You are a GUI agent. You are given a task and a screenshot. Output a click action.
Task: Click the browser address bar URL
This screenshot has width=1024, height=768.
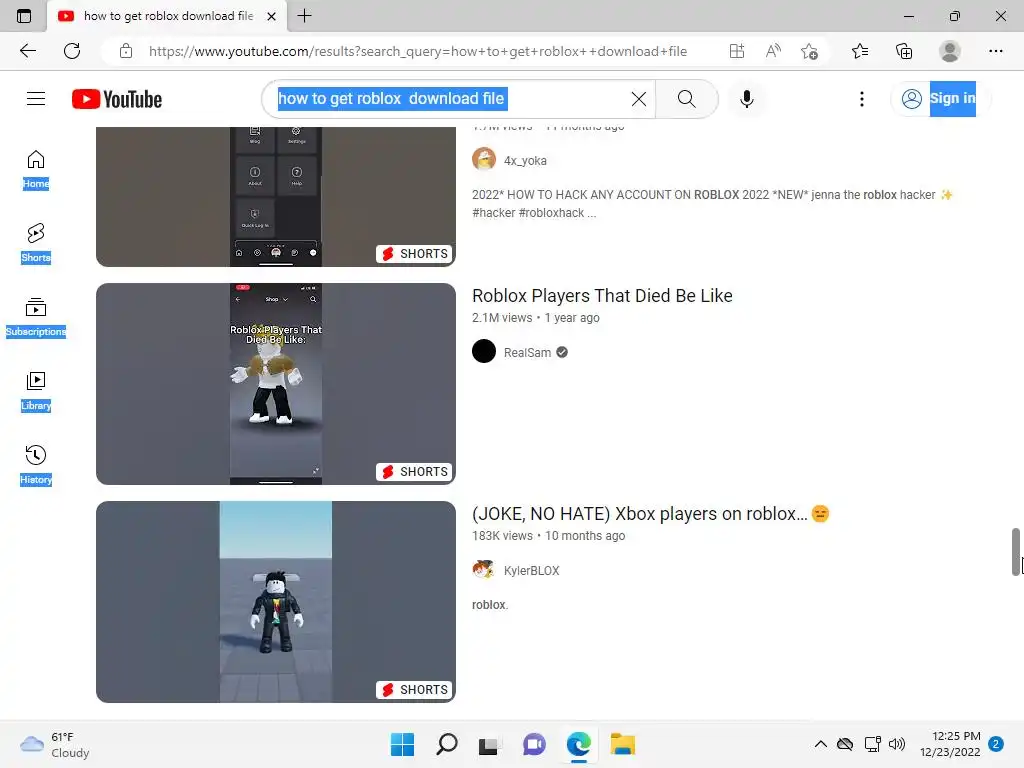pos(418,51)
